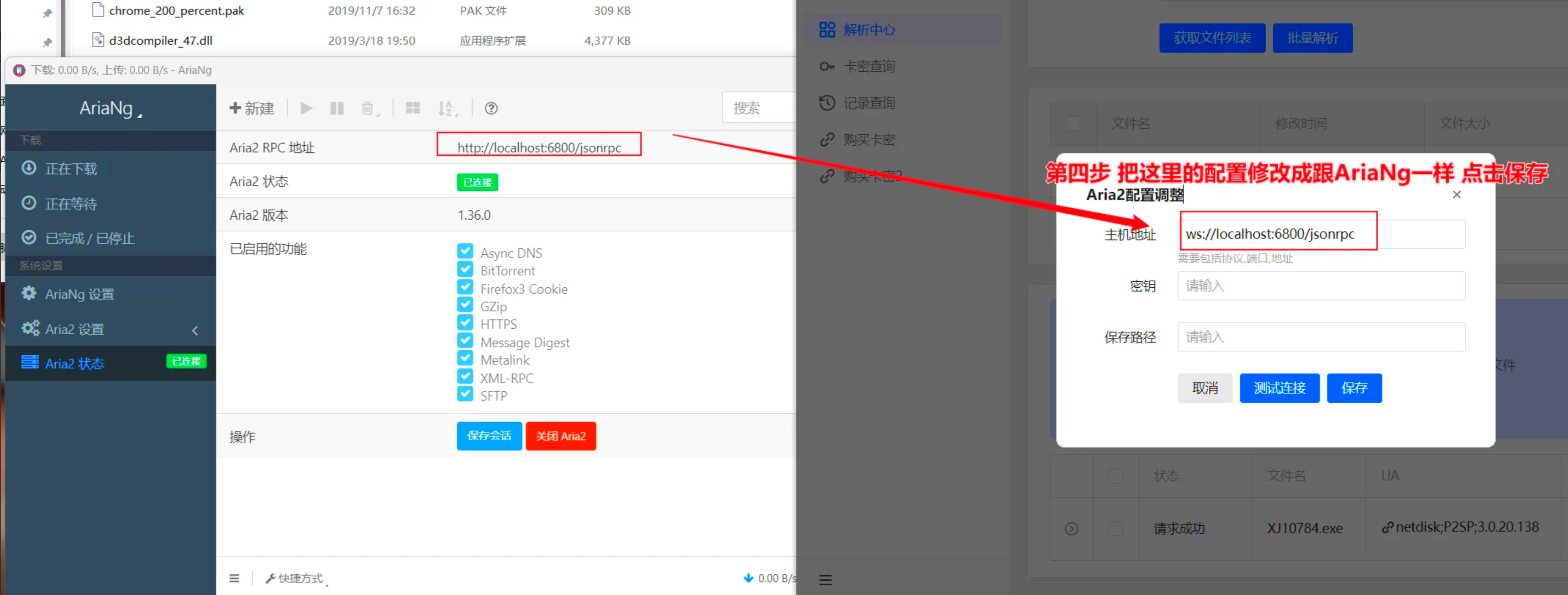Click the 新建 new task button
The height and width of the screenshot is (595, 1568).
[252, 108]
